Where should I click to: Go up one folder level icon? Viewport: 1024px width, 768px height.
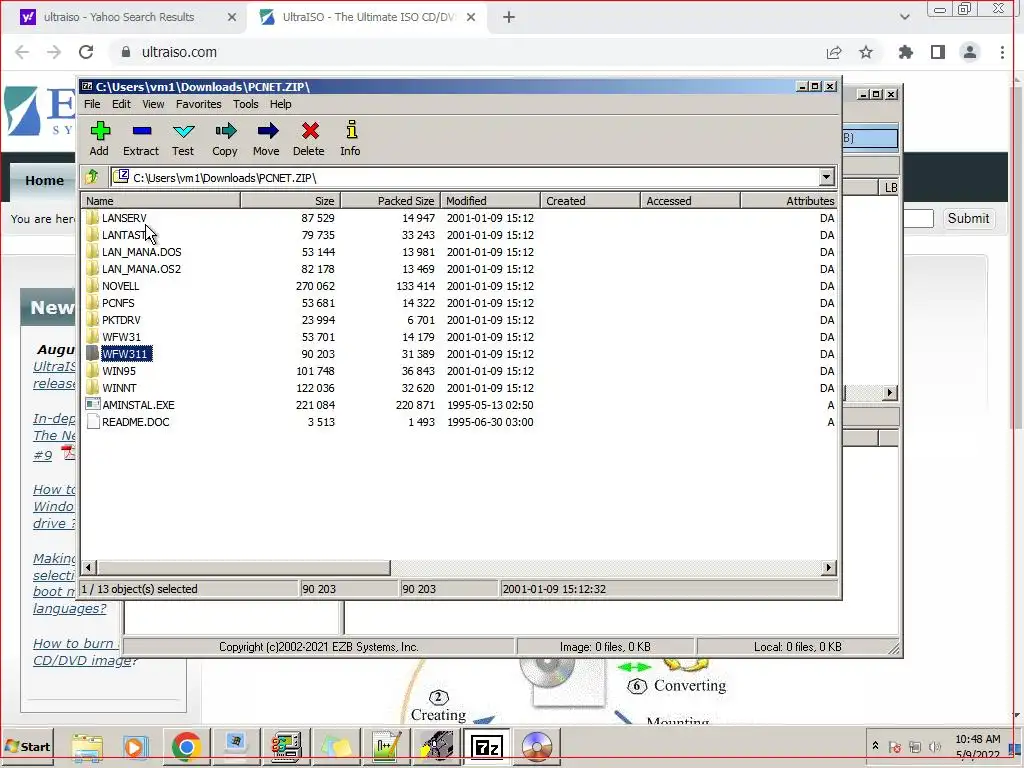point(92,177)
